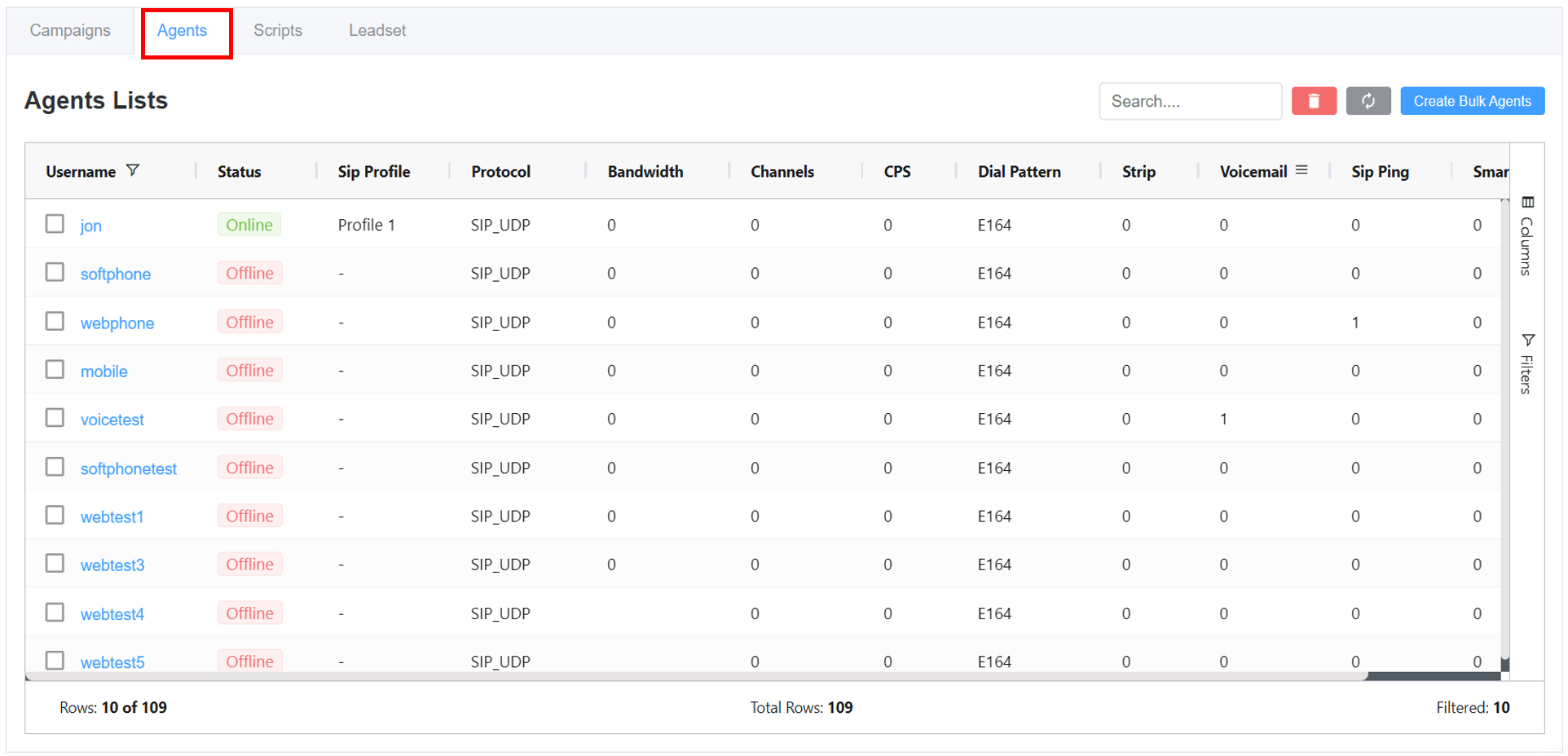Open the softphone agent link
Image resolution: width=1568 pixels, height=756 pixels.
click(116, 275)
